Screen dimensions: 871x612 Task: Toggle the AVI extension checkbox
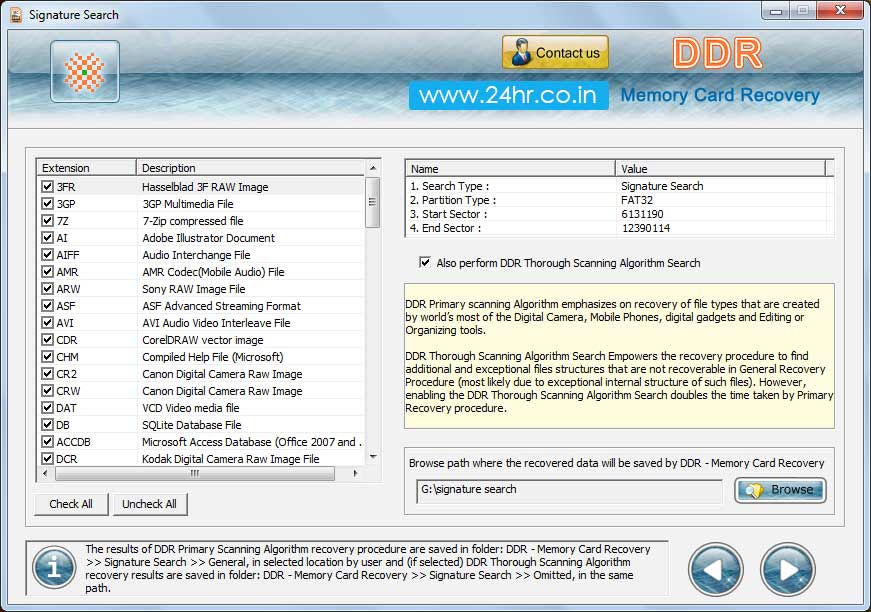[x=47, y=323]
